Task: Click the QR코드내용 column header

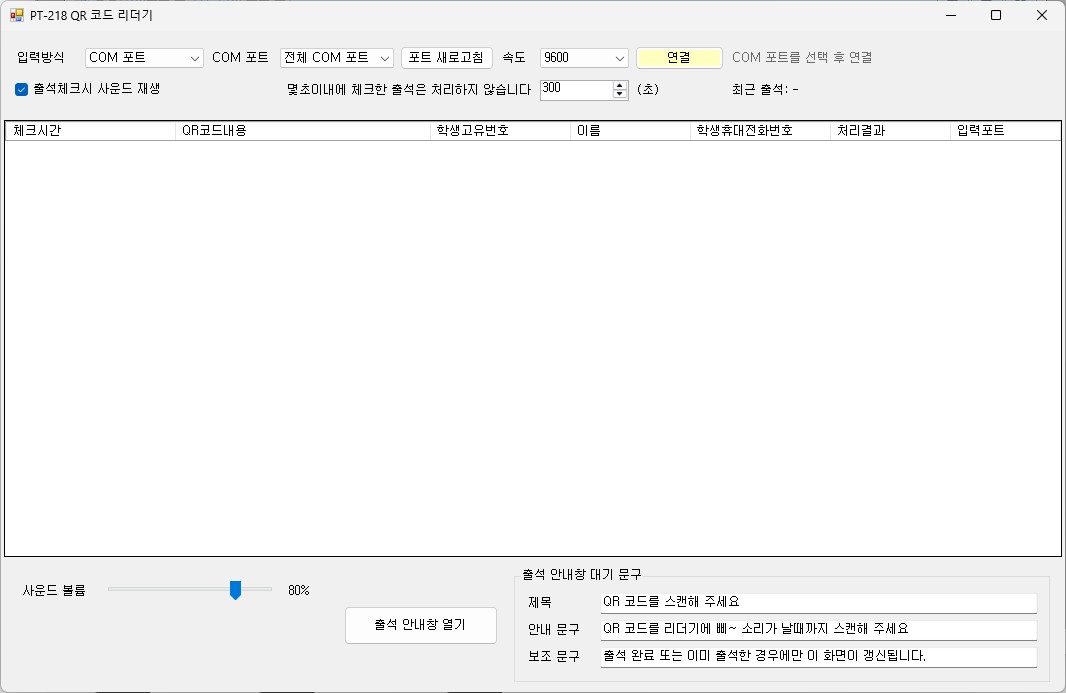Action: pyautogui.click(x=303, y=131)
